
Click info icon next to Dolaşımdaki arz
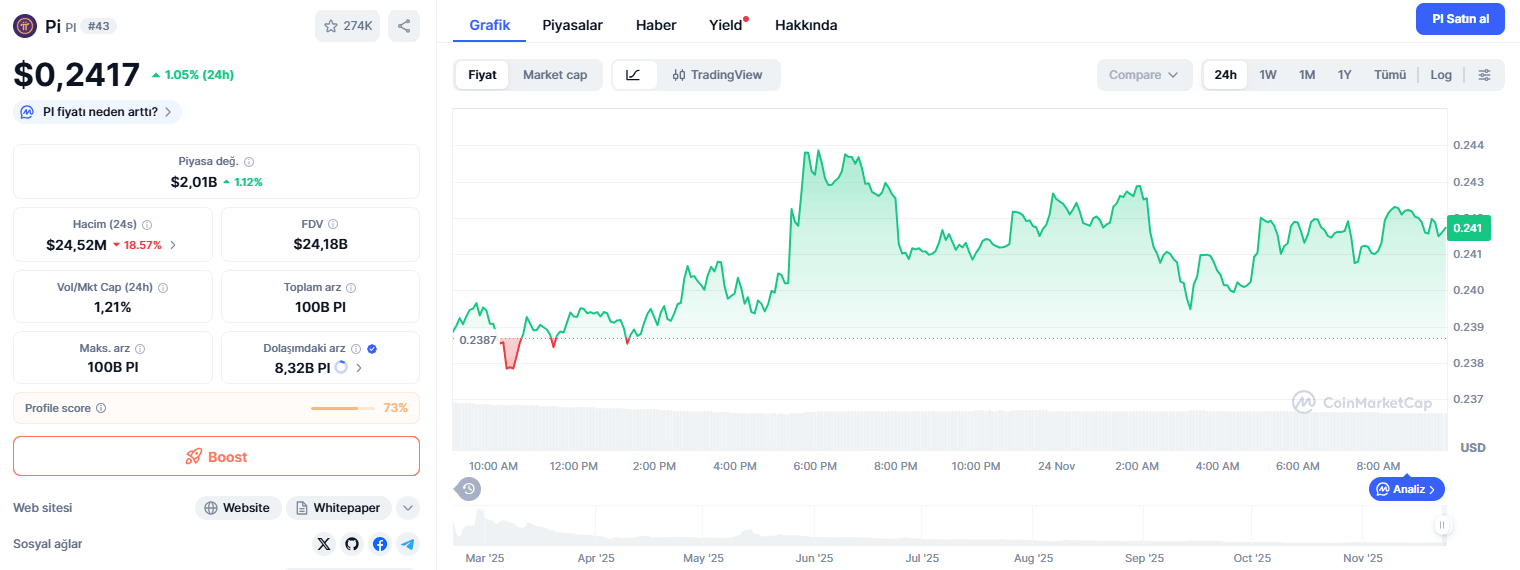coord(356,349)
